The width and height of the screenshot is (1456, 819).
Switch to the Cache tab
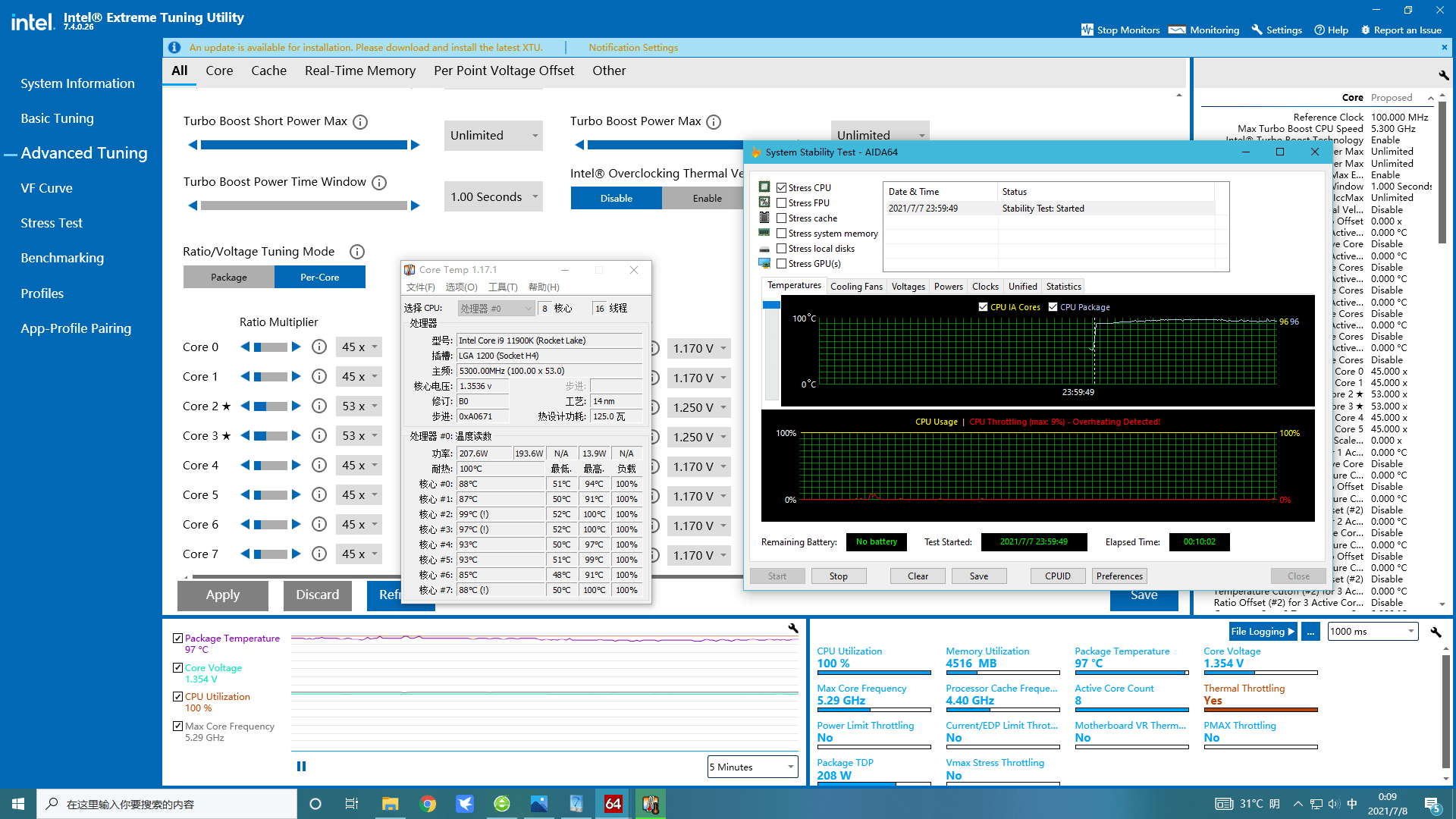click(x=268, y=71)
